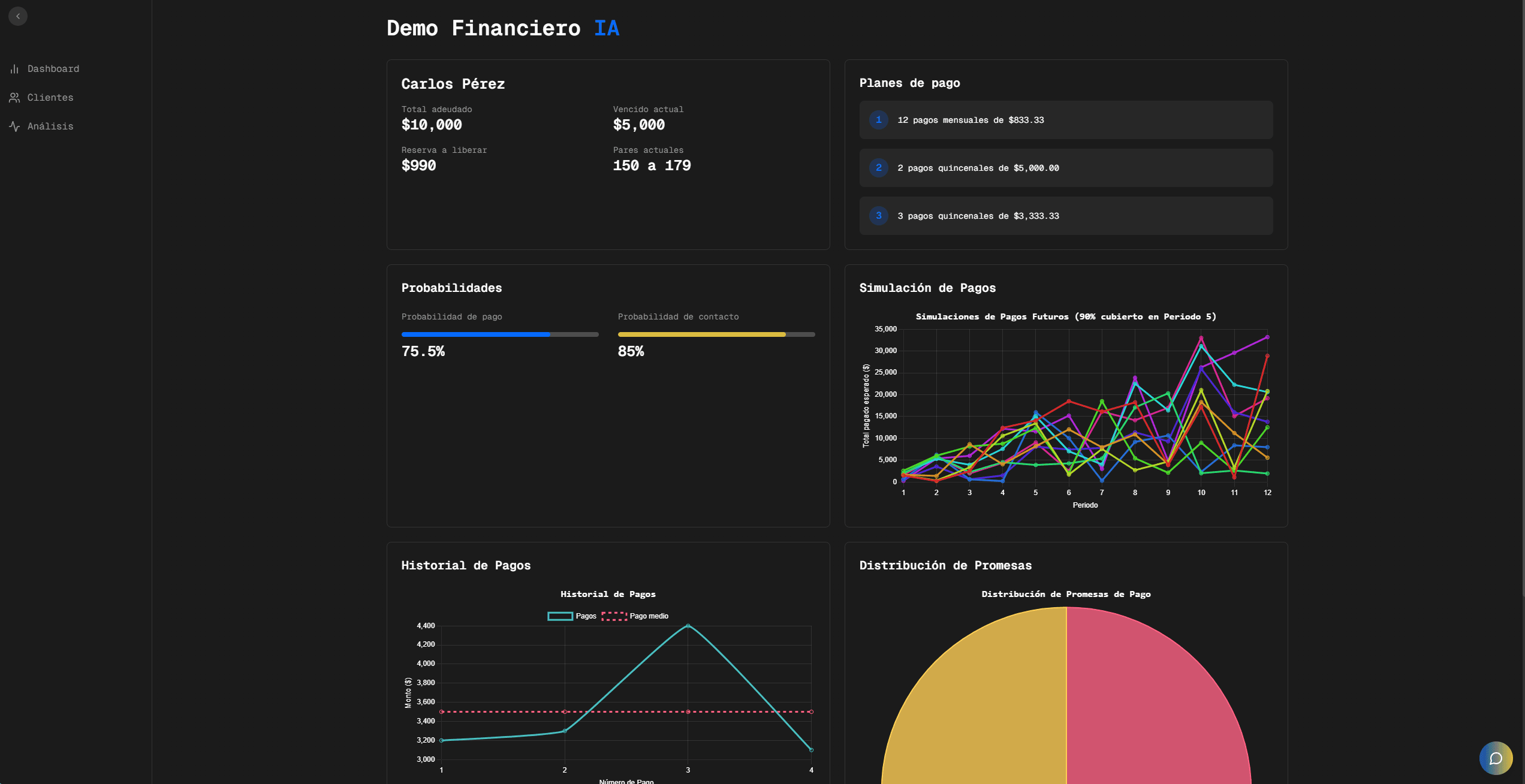Click the Dashboard bar chart icon

[x=14, y=69]
